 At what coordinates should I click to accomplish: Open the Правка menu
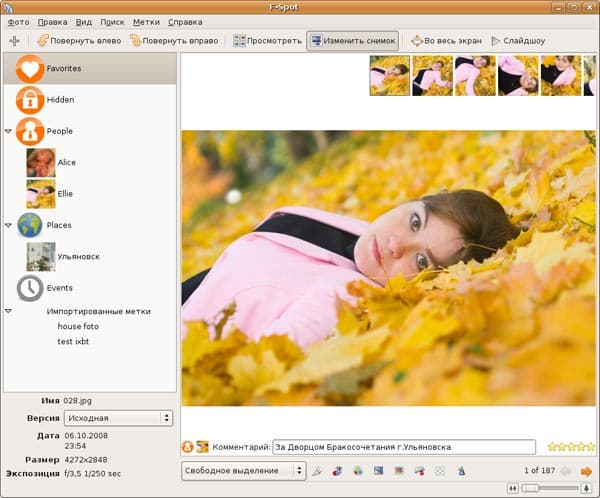[x=52, y=21]
